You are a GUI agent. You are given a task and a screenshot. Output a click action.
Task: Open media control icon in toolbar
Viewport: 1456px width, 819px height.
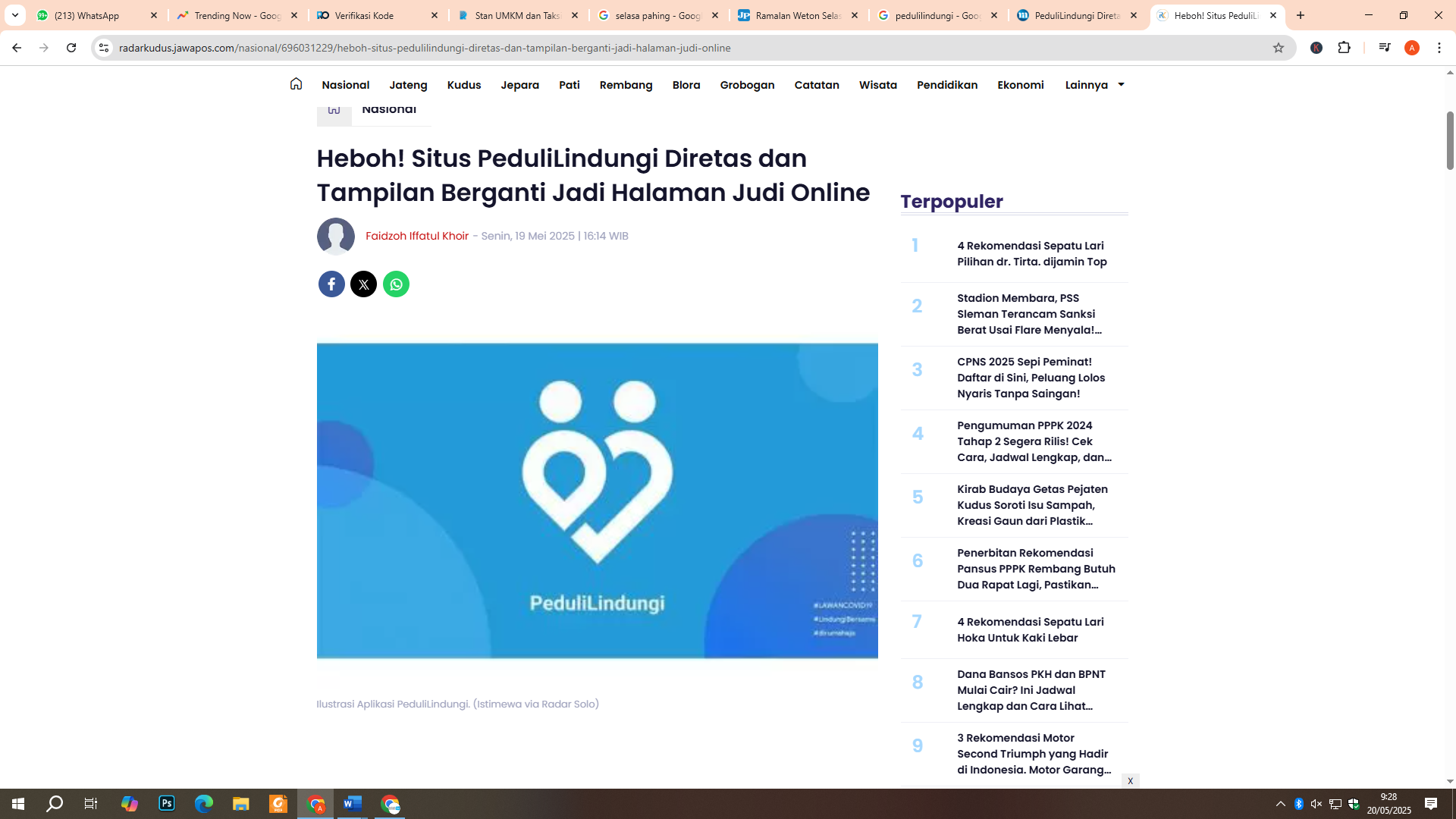1385,48
